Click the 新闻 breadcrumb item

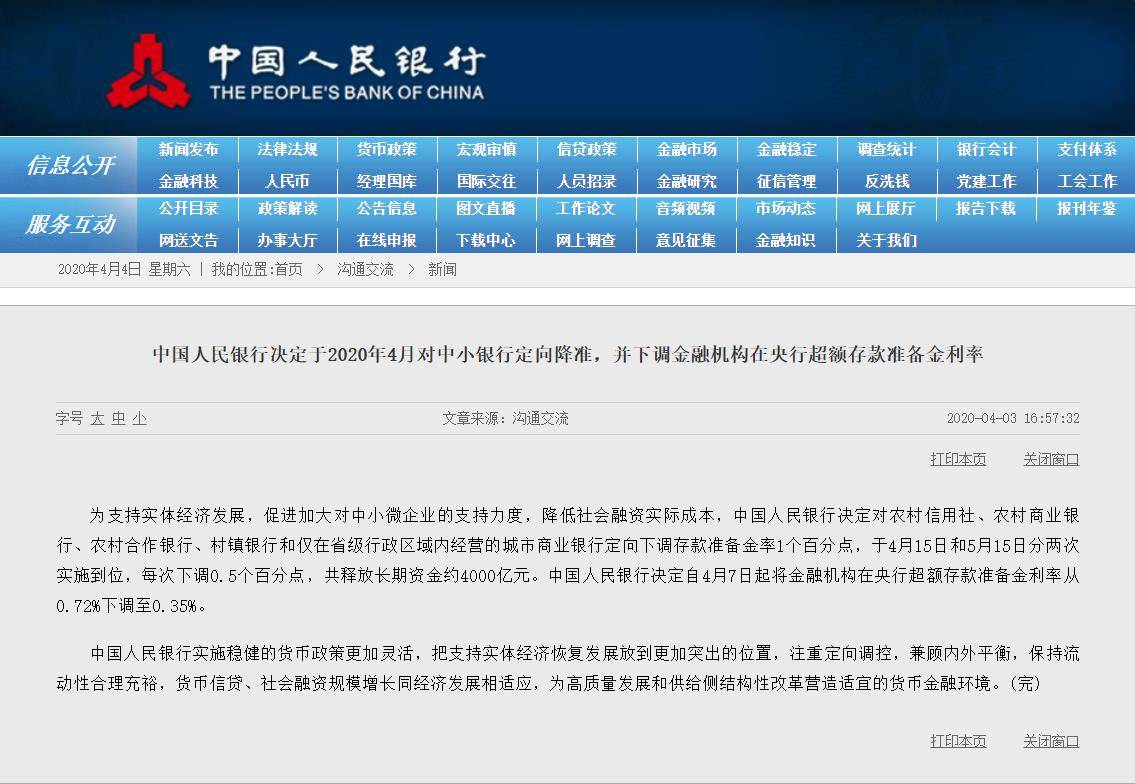[442, 269]
